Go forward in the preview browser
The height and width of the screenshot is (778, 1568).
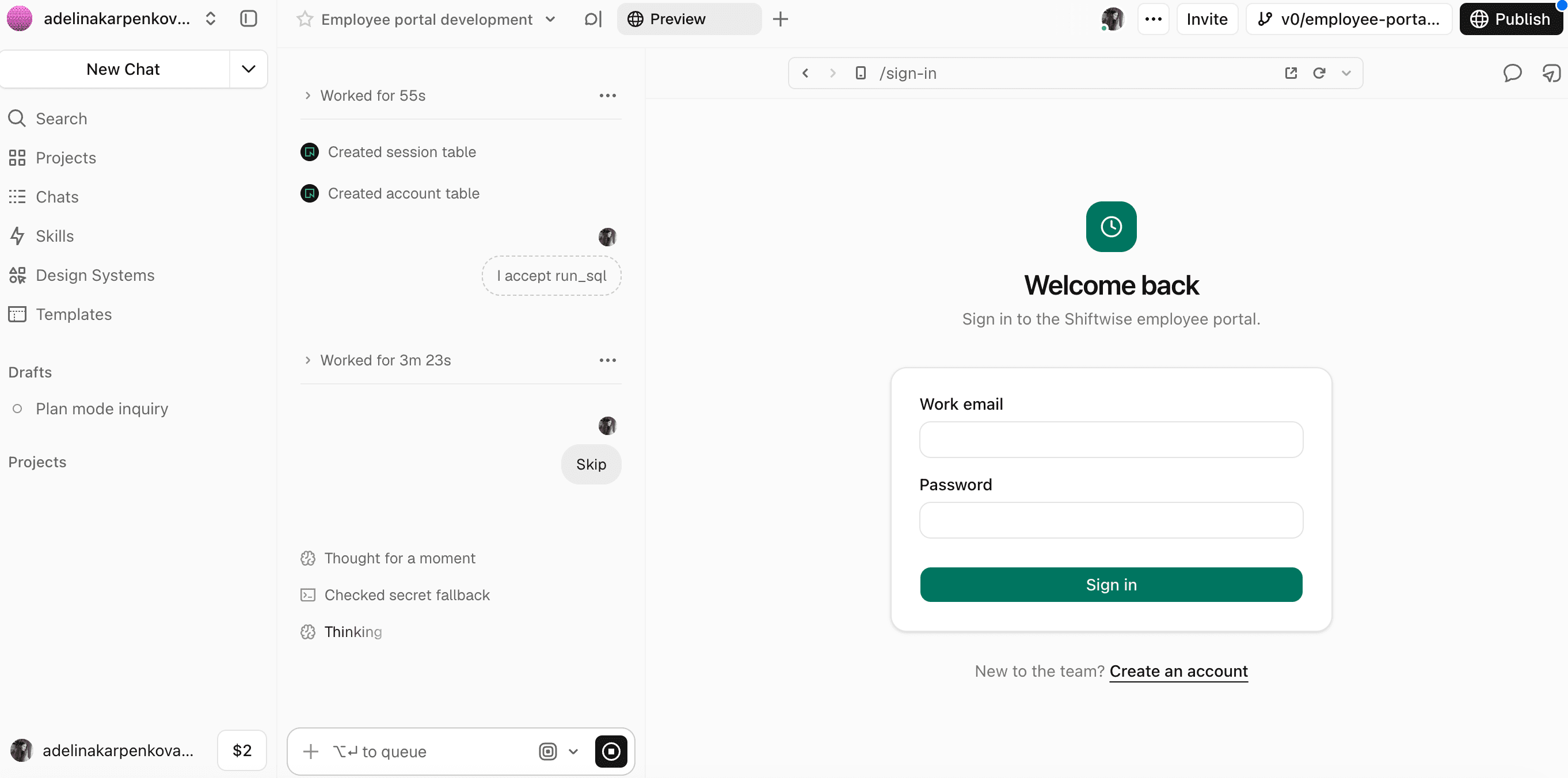[x=832, y=73]
